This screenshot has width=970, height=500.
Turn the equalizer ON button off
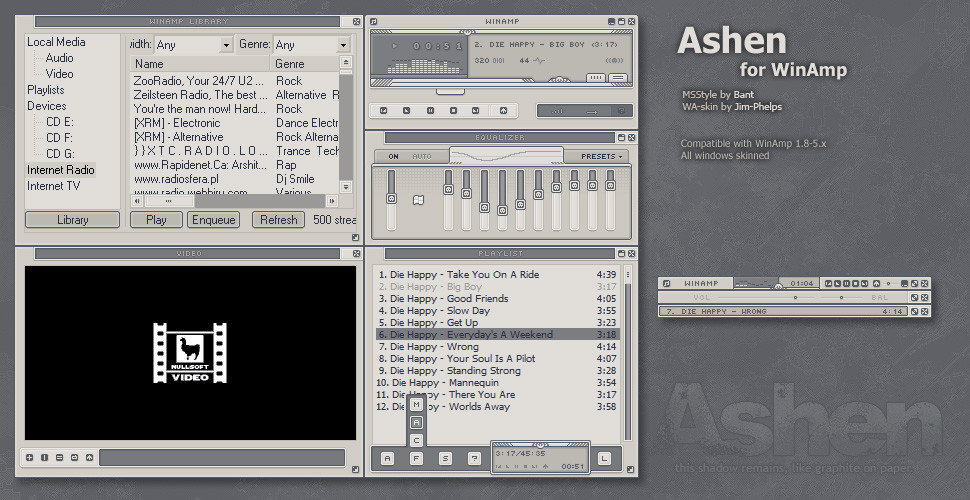pyautogui.click(x=393, y=157)
